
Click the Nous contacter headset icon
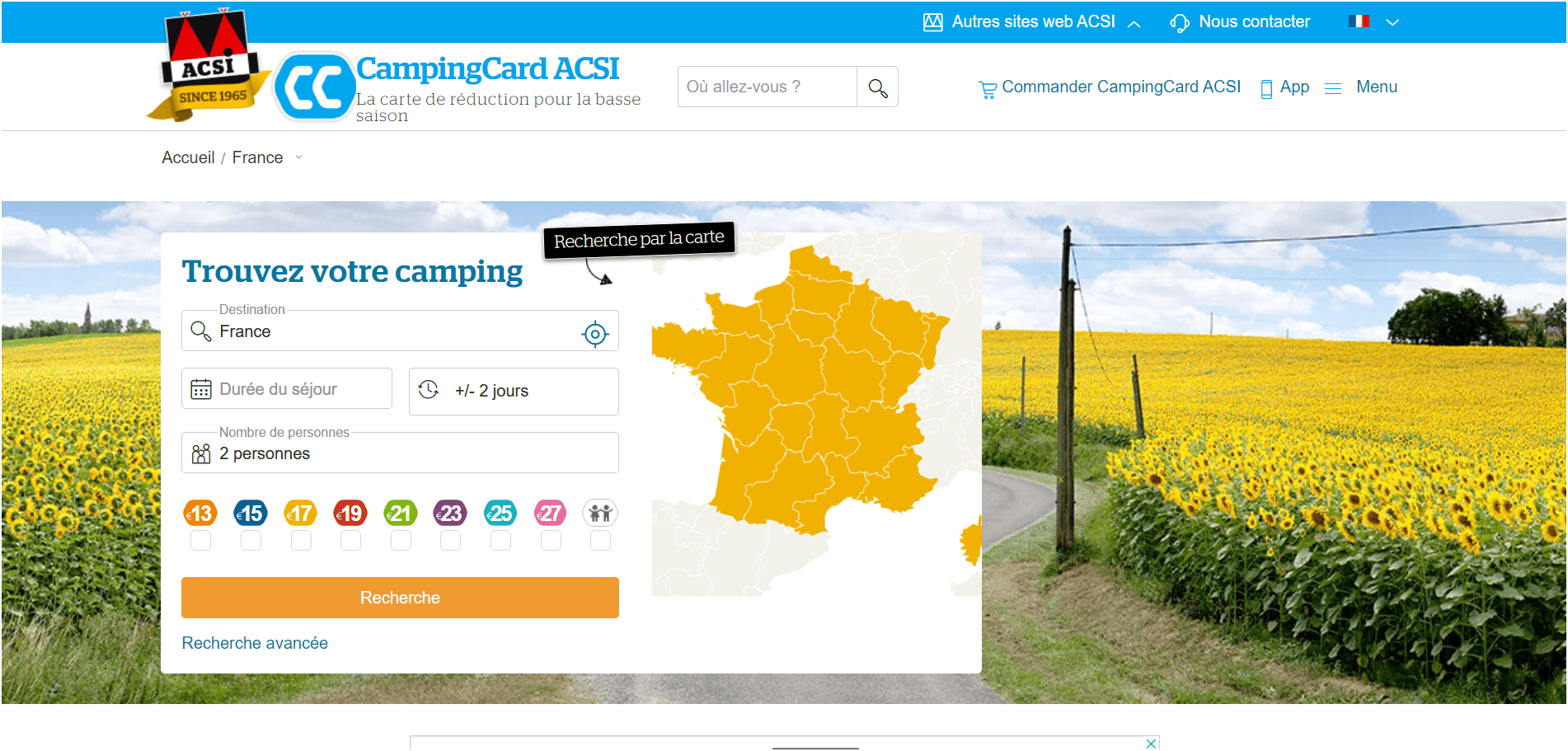(1179, 23)
